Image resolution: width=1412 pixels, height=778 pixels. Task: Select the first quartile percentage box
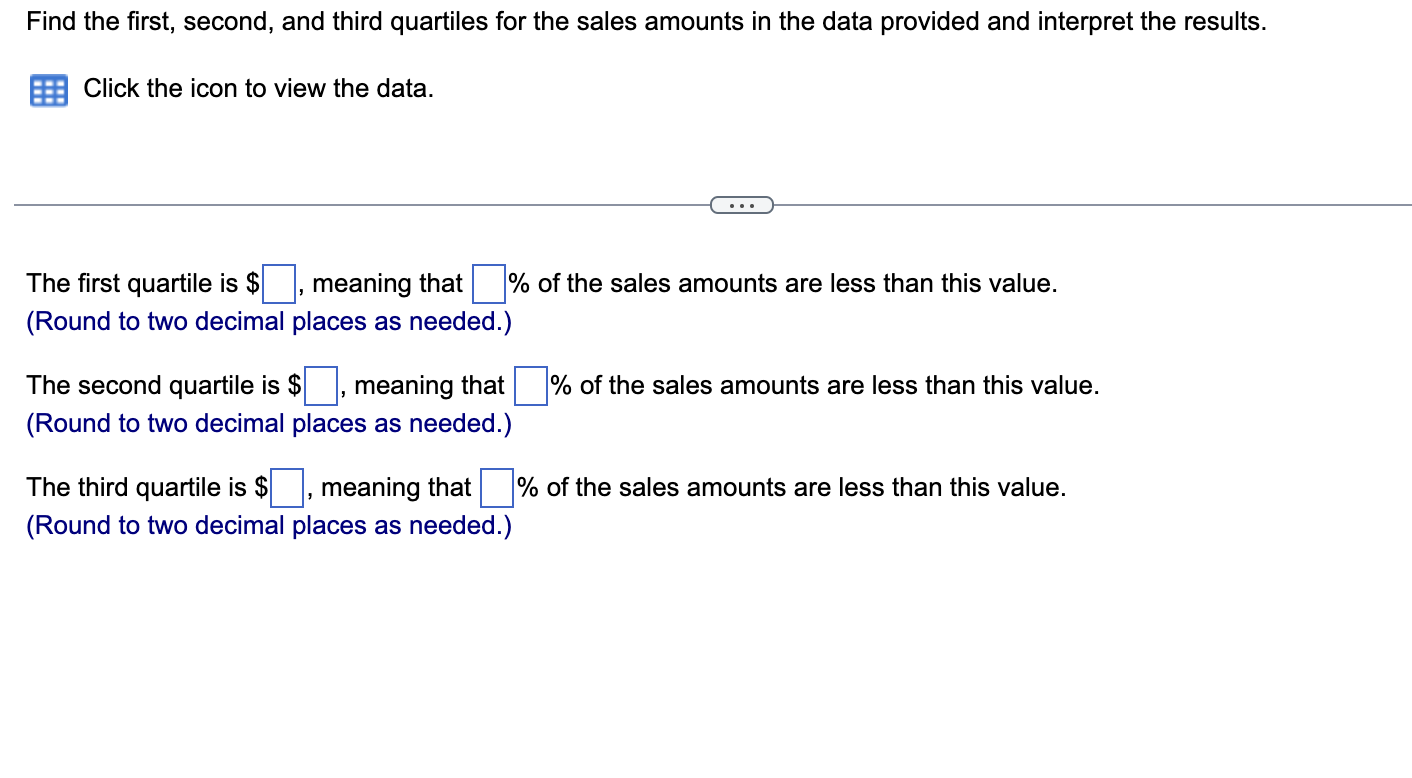pyautogui.click(x=487, y=282)
